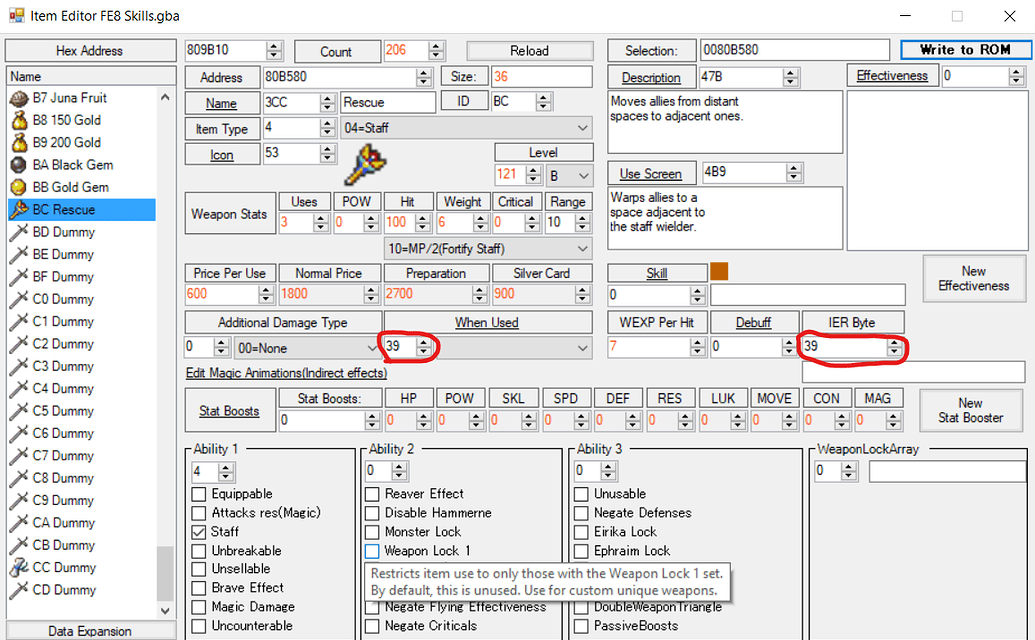Uncheck the Staff checkbox
The image size is (1035, 640).
(x=199, y=531)
